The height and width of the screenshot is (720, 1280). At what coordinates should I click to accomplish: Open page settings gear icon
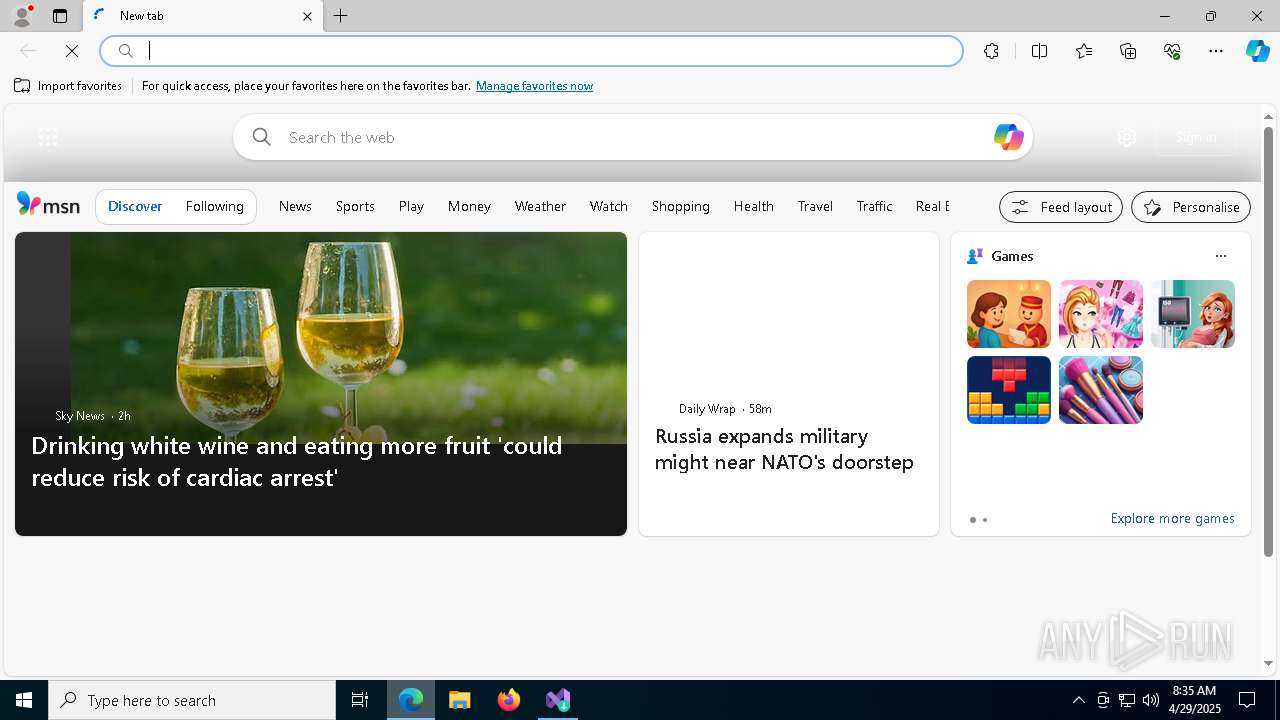pyautogui.click(x=1127, y=138)
